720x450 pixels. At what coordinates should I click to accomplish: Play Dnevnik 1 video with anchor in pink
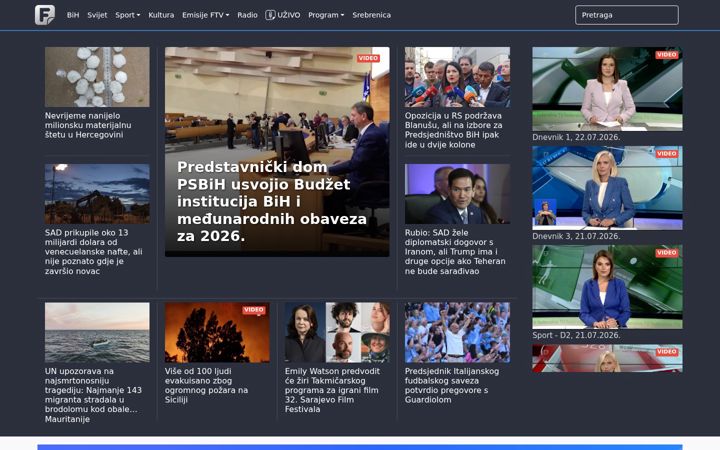tap(608, 89)
